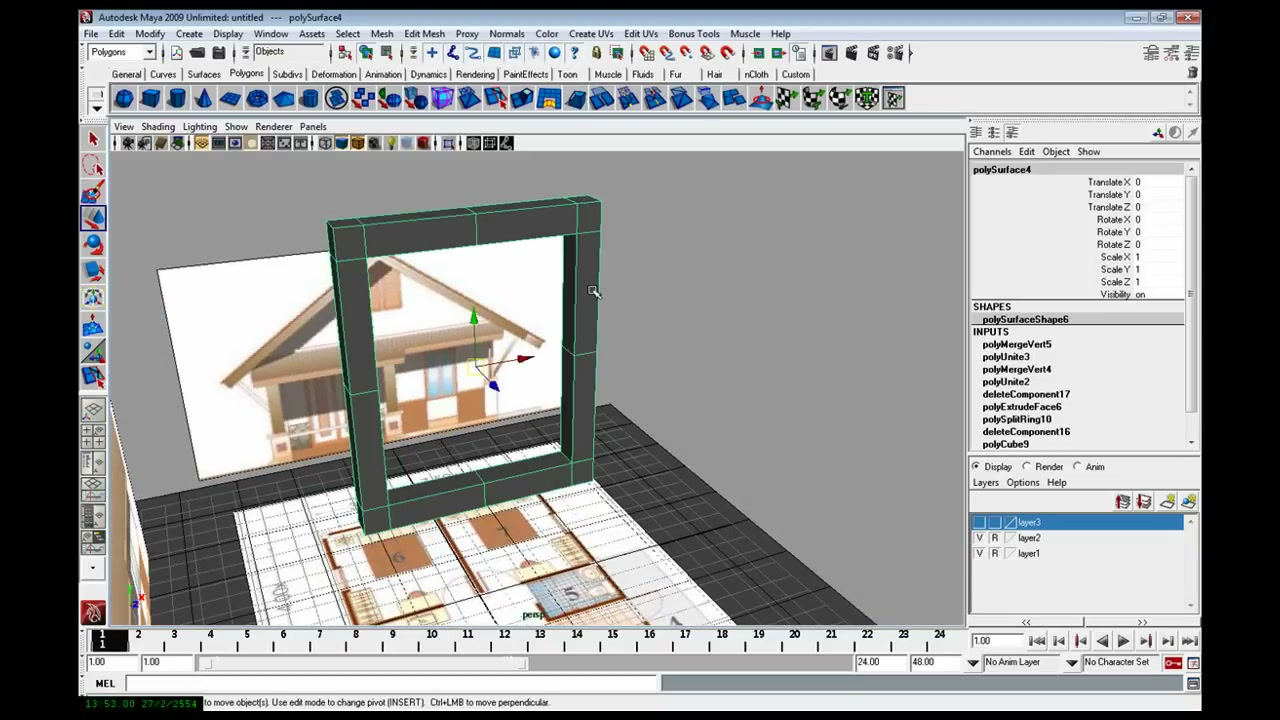Click the MEL command input field

[x=393, y=684]
